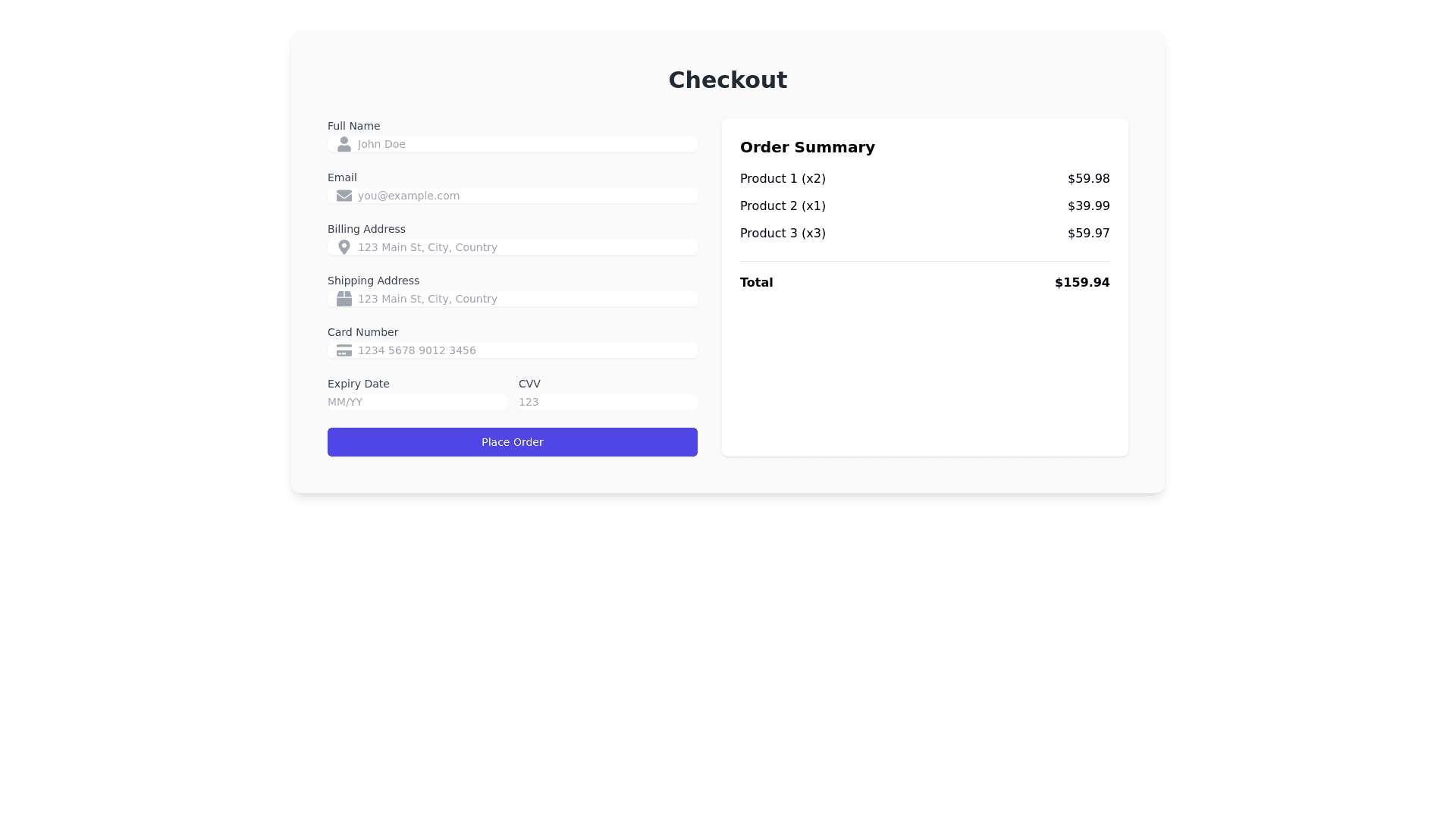1456x819 pixels.
Task: Focus the Full Name input field
Action: (x=523, y=144)
